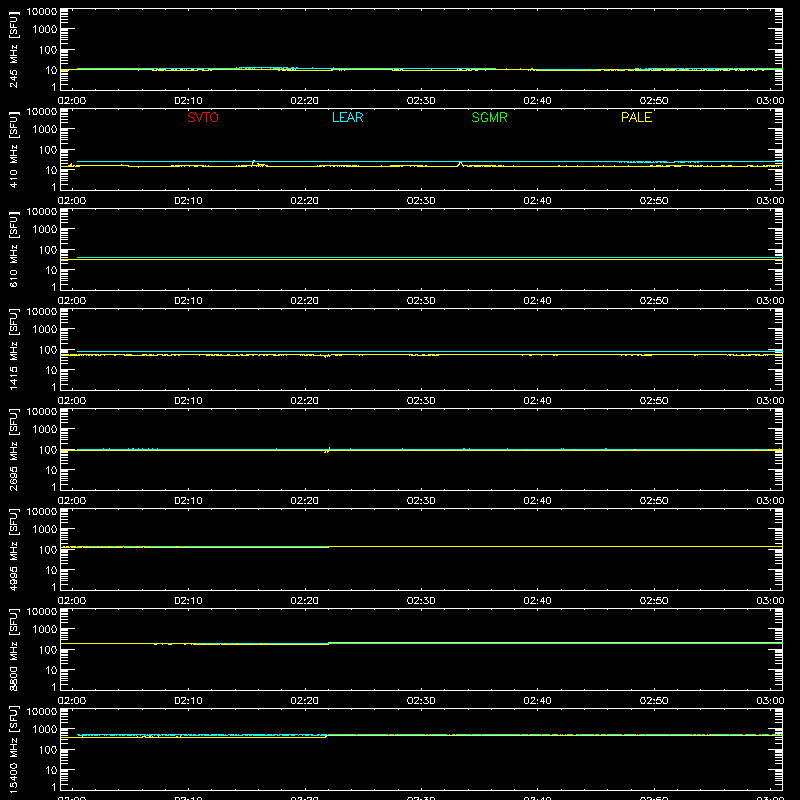Click the yellow dip near 02:22 in 2695 MHz plot
800x800 pixels.
pyautogui.click(x=327, y=450)
